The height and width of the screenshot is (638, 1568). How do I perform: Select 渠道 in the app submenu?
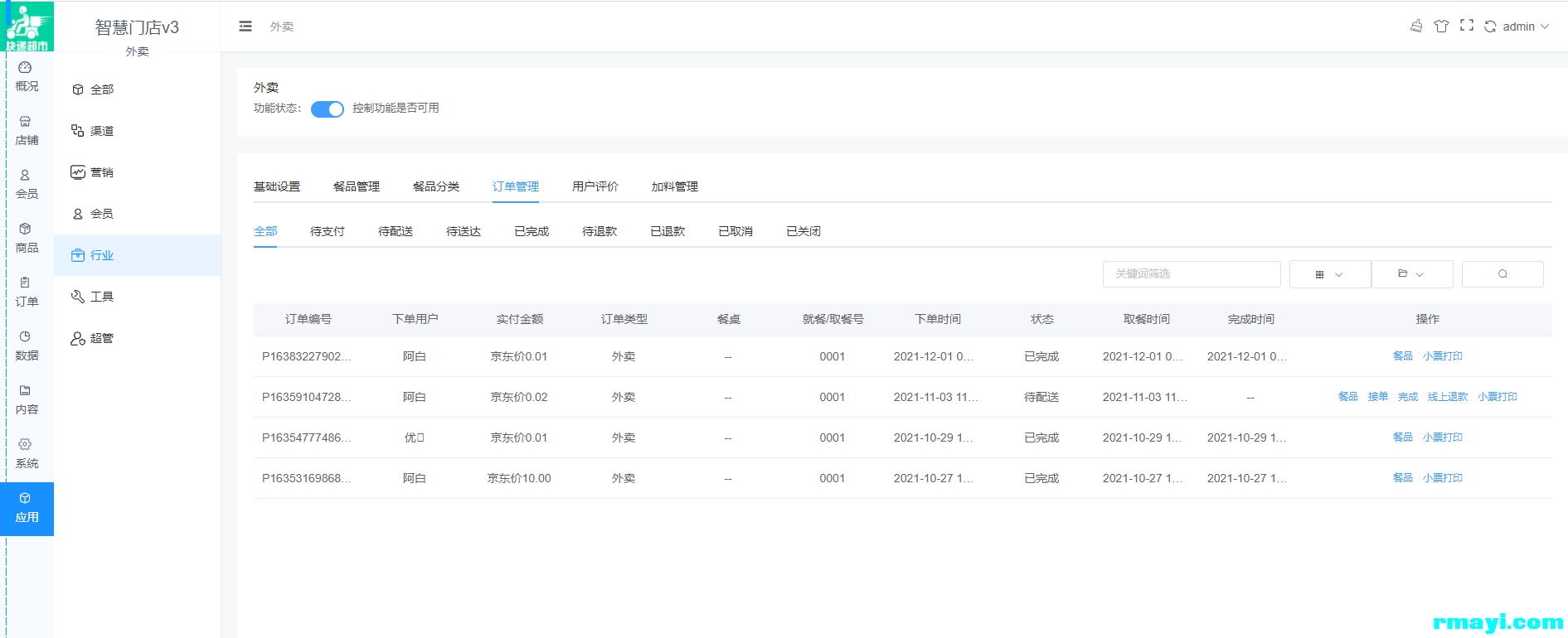click(x=138, y=131)
